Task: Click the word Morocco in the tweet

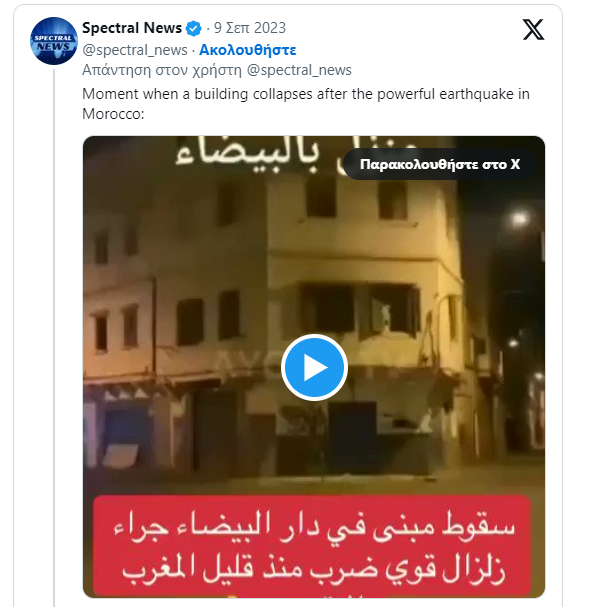Action: 111,114
